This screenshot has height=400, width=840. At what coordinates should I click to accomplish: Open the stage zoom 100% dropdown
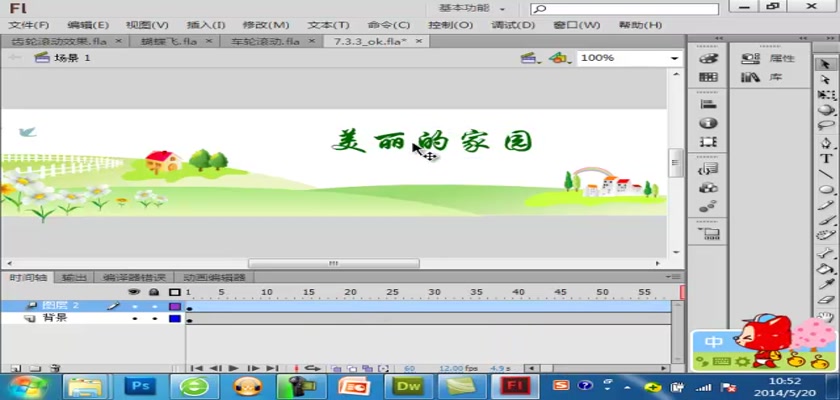(674, 59)
